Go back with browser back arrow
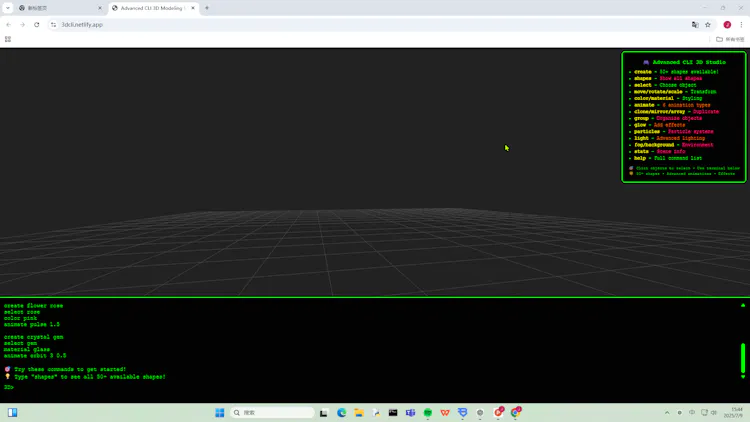 tap(9, 24)
